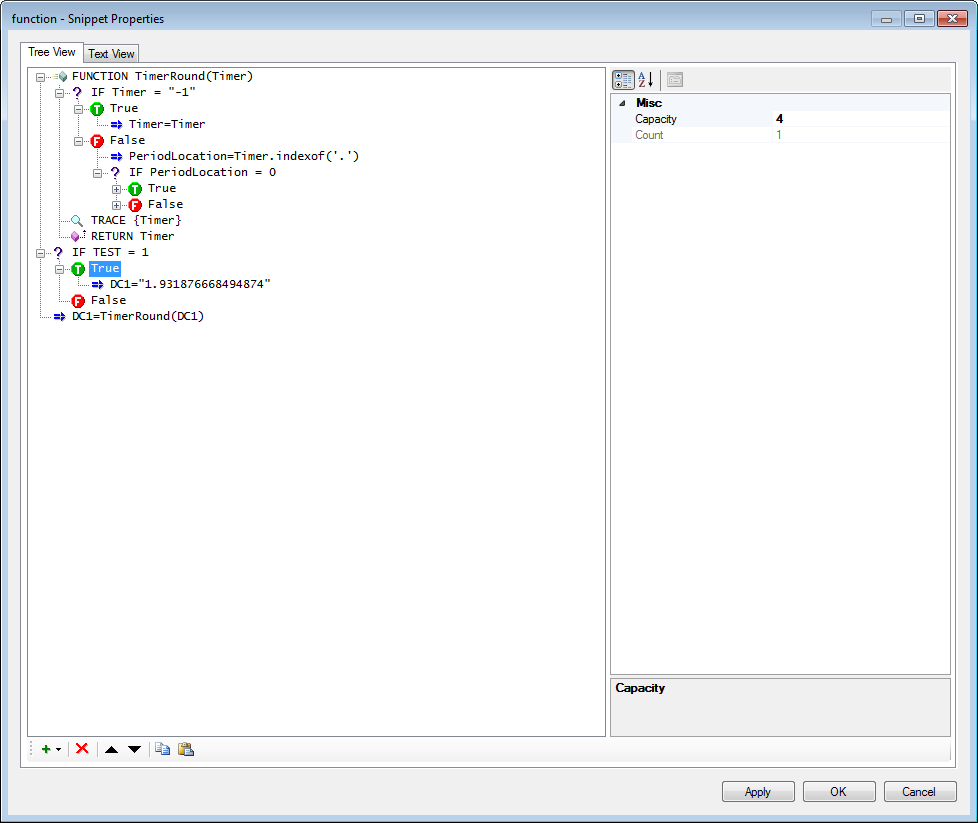Click the red X delete icon
Viewport: 978px width, 823px height.
coord(82,749)
